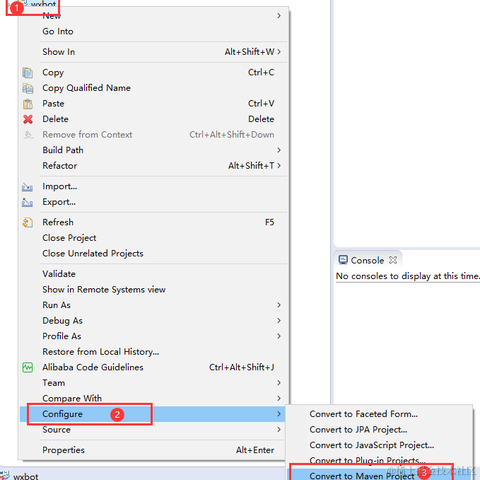Click the Copy icon in context menu
Image resolution: width=480 pixels, height=480 pixels.
(28, 73)
